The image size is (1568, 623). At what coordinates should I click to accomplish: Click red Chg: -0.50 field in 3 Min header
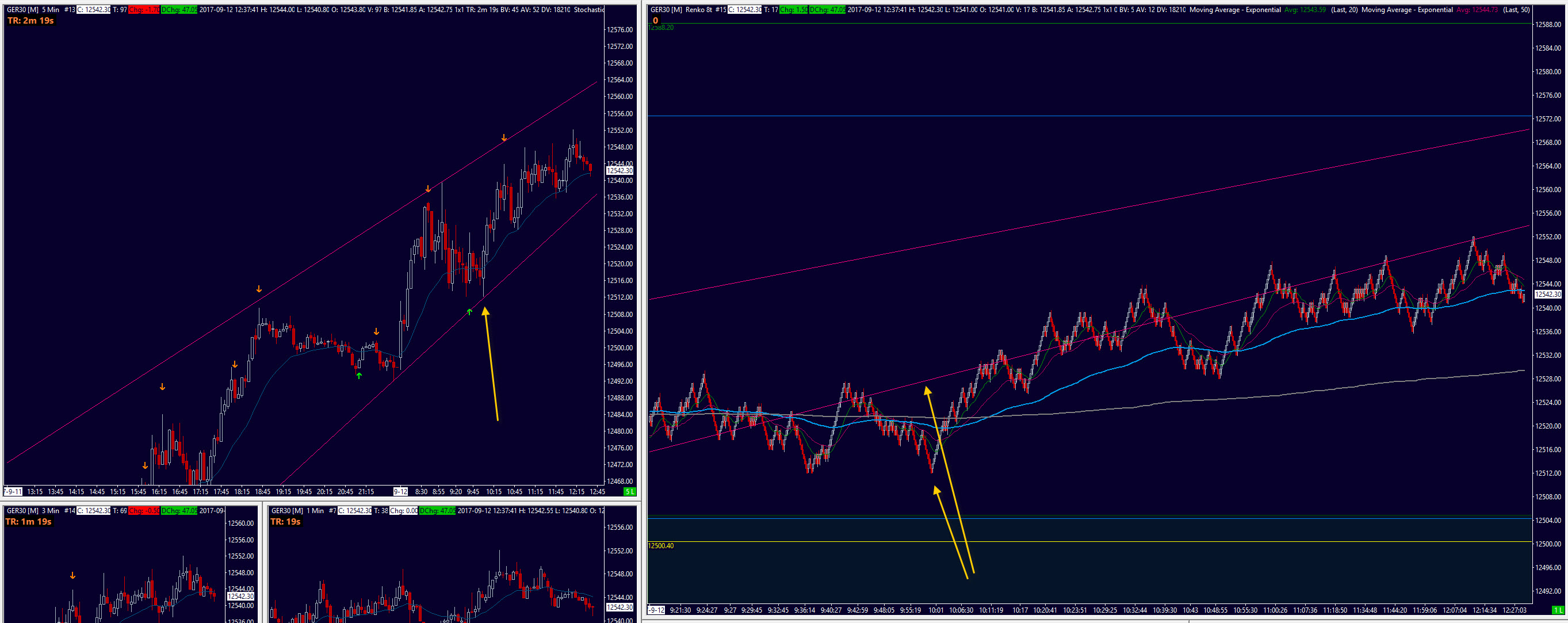144,510
